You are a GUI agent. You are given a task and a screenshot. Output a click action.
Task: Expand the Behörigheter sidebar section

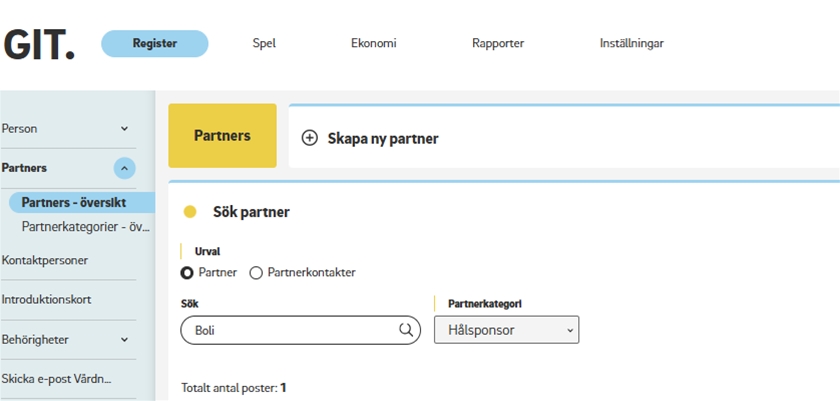coord(124,340)
